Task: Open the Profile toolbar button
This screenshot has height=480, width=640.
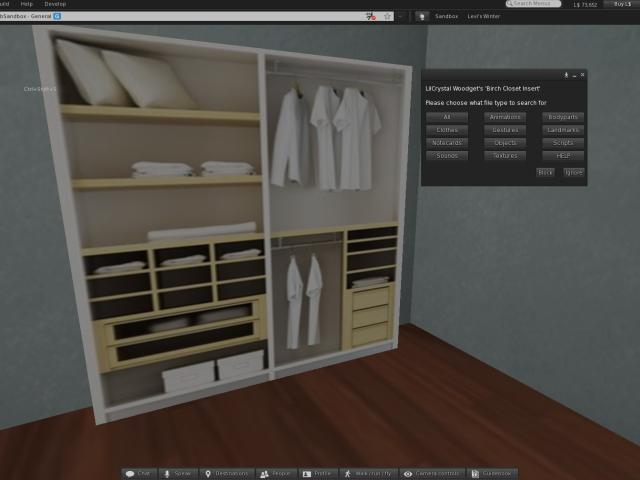Action: pyautogui.click(x=317, y=473)
